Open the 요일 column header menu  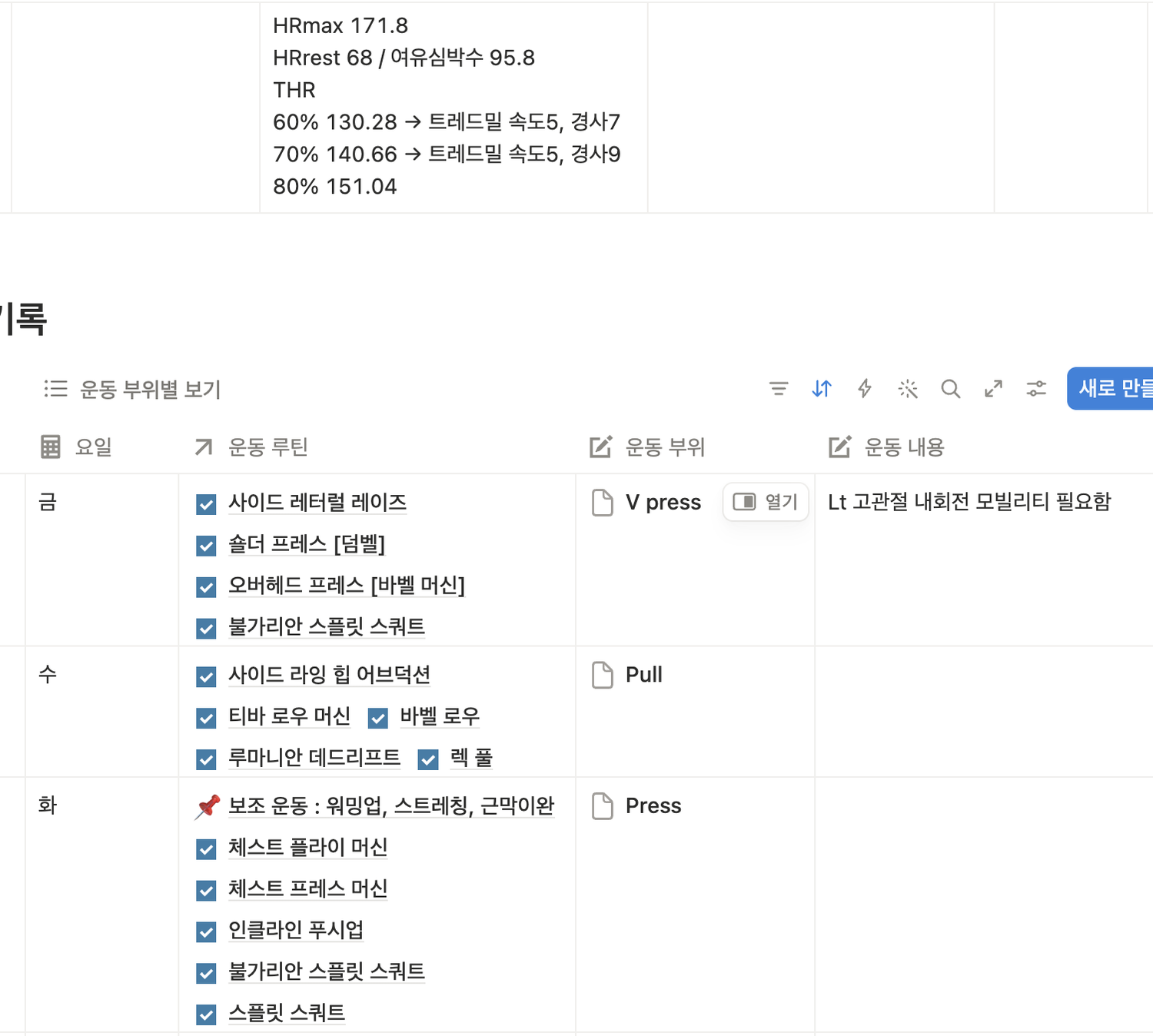click(77, 447)
